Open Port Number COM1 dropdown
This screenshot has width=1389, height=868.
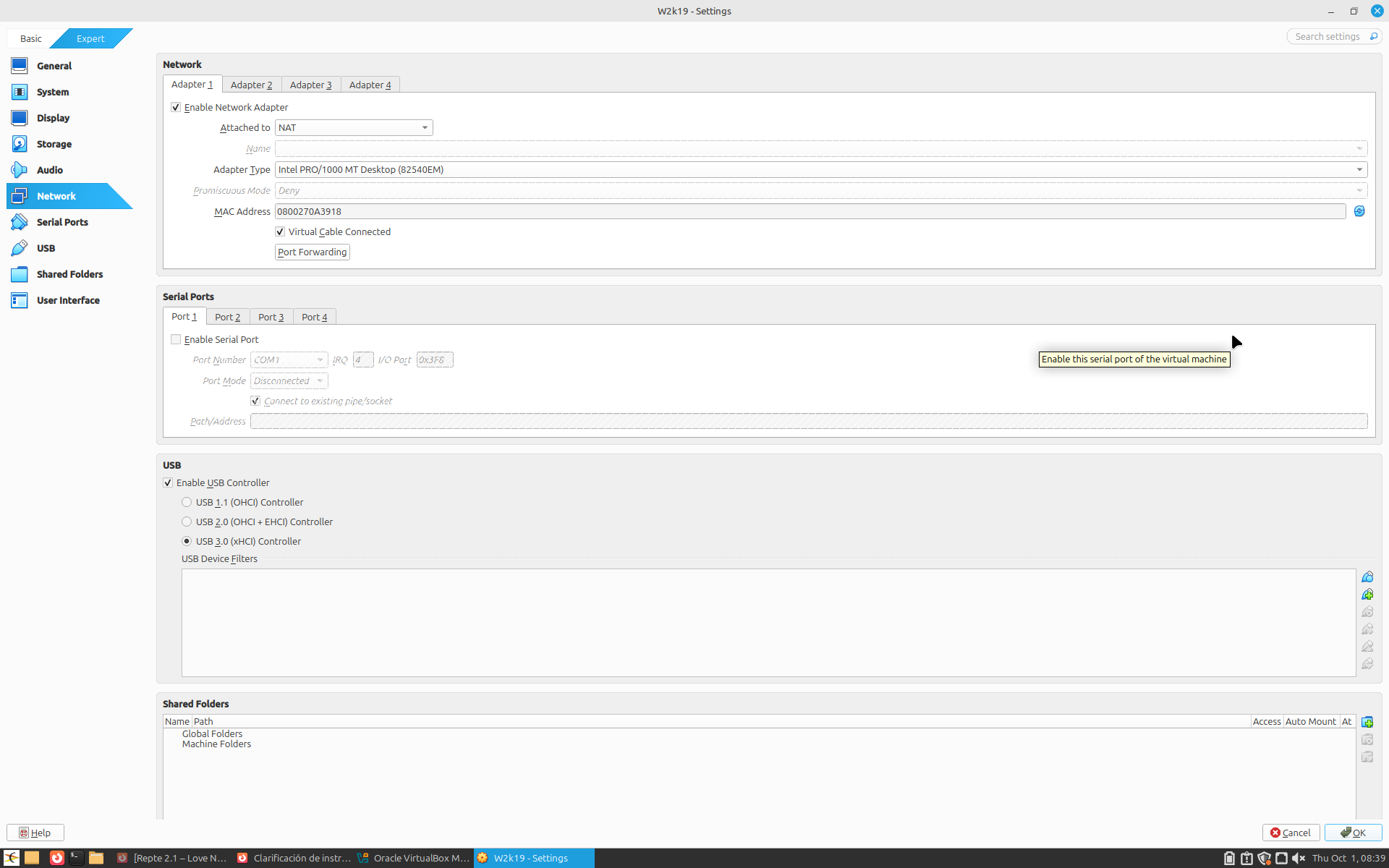pyautogui.click(x=289, y=359)
